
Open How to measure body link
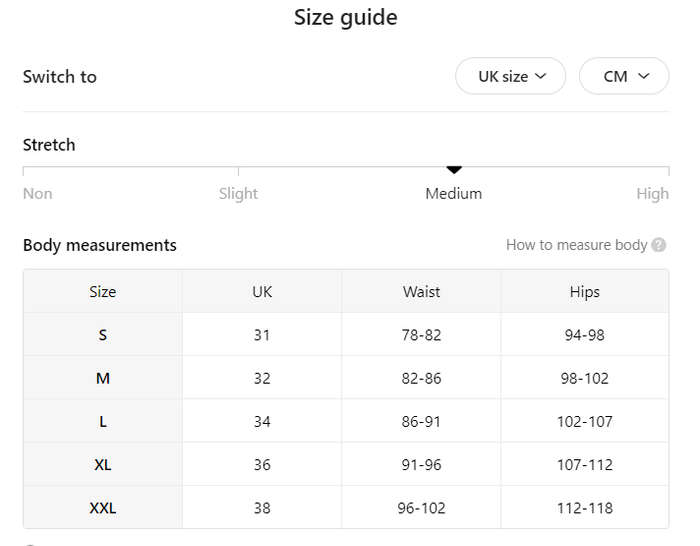tap(576, 245)
